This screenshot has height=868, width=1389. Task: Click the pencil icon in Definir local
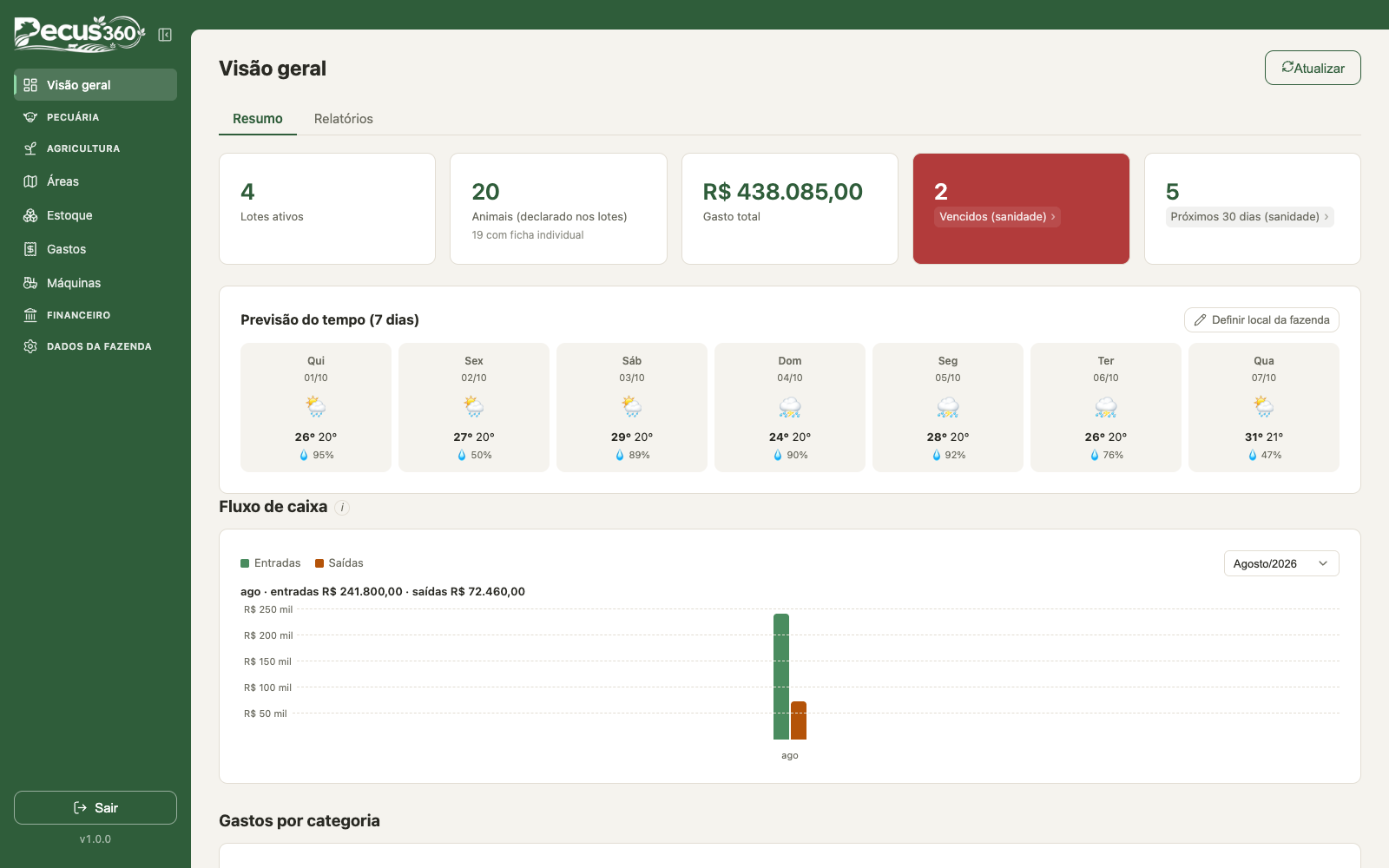point(1200,320)
